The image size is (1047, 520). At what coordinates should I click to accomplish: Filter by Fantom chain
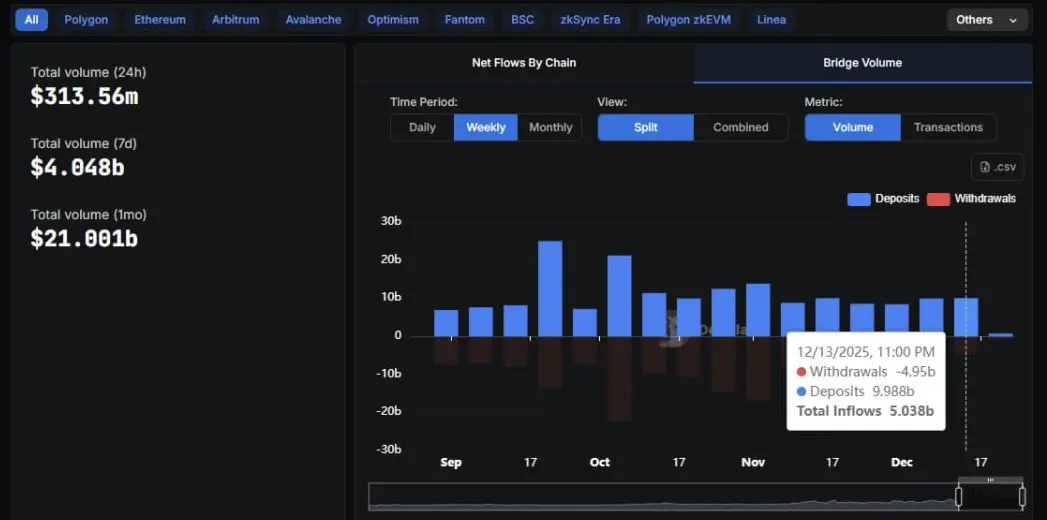[465, 19]
